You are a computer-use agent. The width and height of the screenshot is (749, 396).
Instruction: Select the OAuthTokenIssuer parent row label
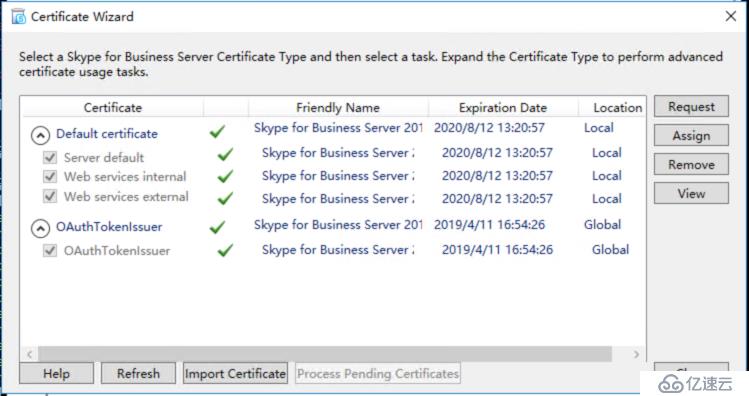(109, 227)
